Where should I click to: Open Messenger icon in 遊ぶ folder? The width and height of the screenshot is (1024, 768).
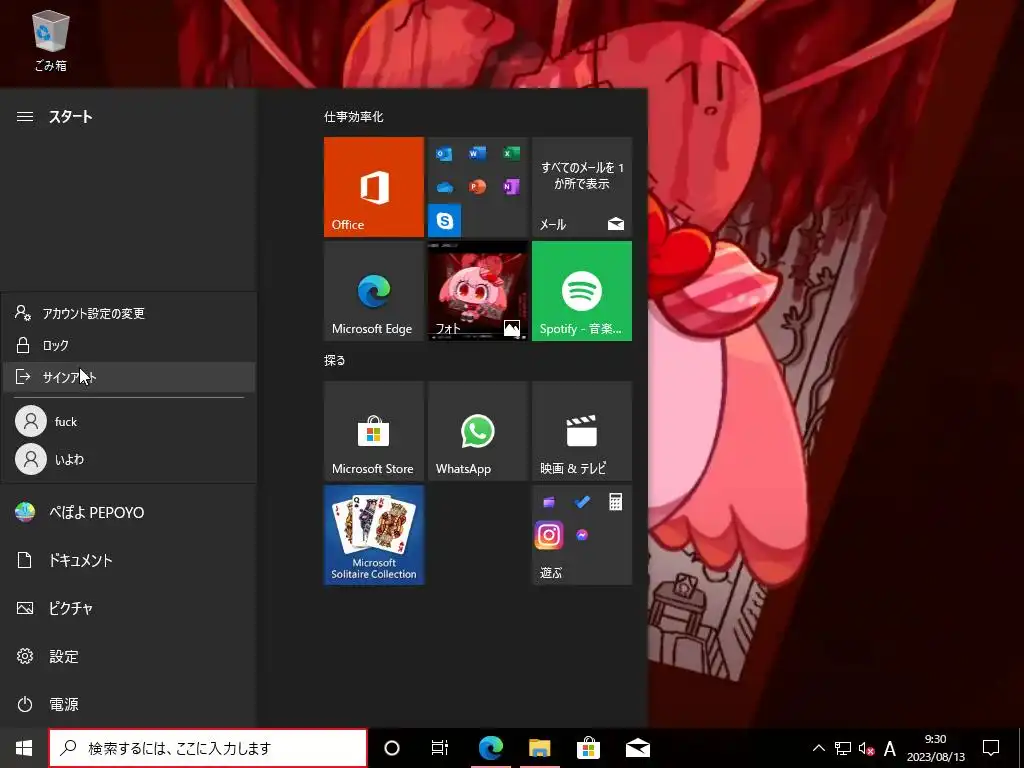582,535
